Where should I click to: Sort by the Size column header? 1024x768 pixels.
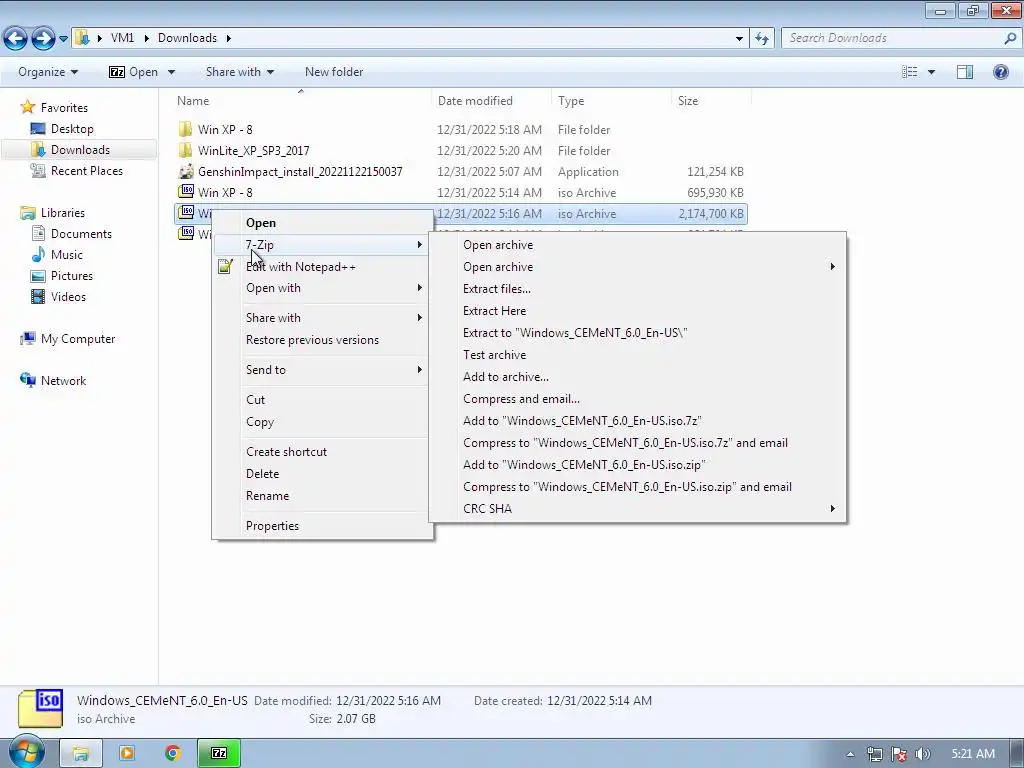coord(711,101)
